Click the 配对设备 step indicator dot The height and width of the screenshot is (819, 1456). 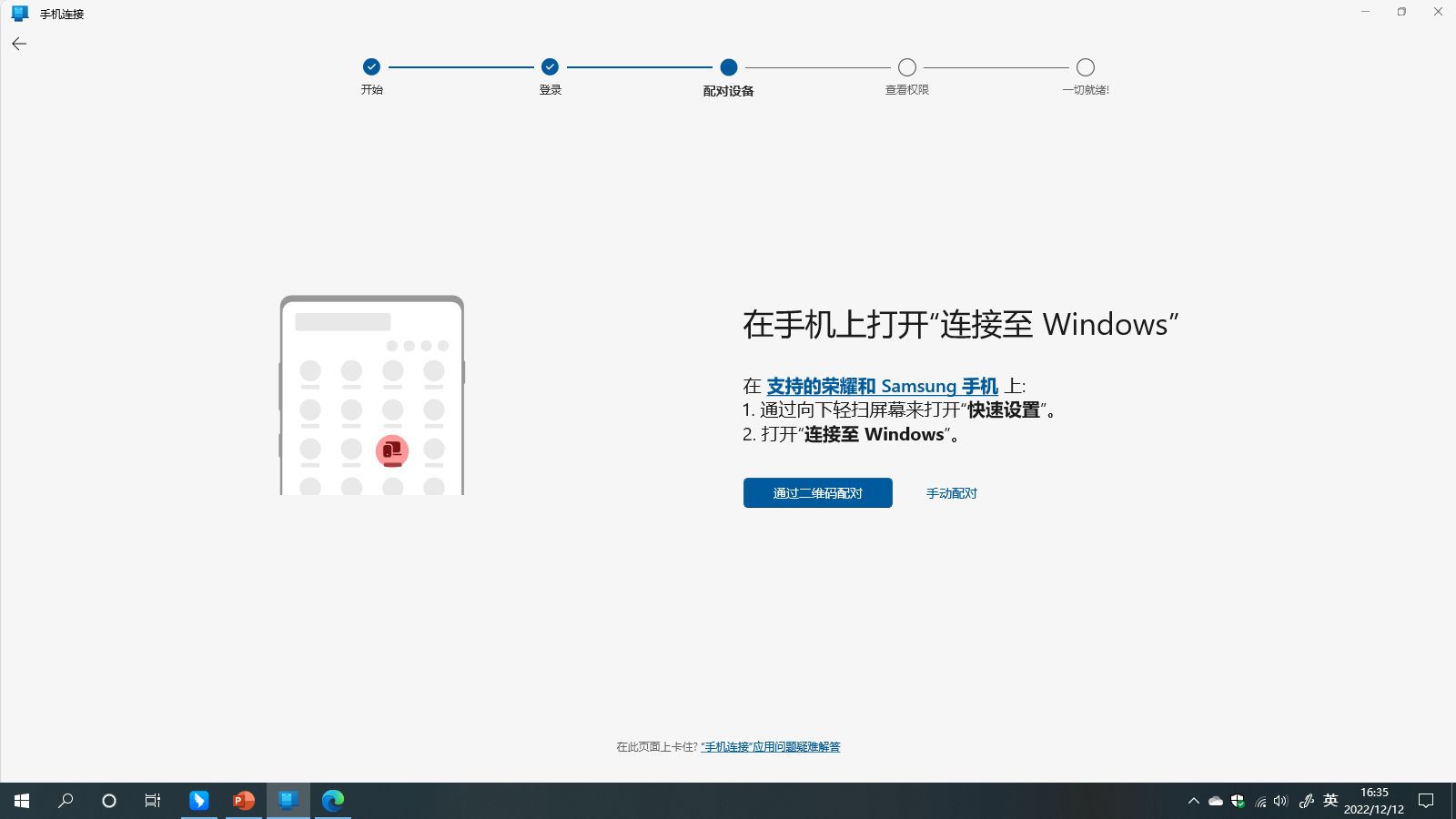click(x=728, y=66)
